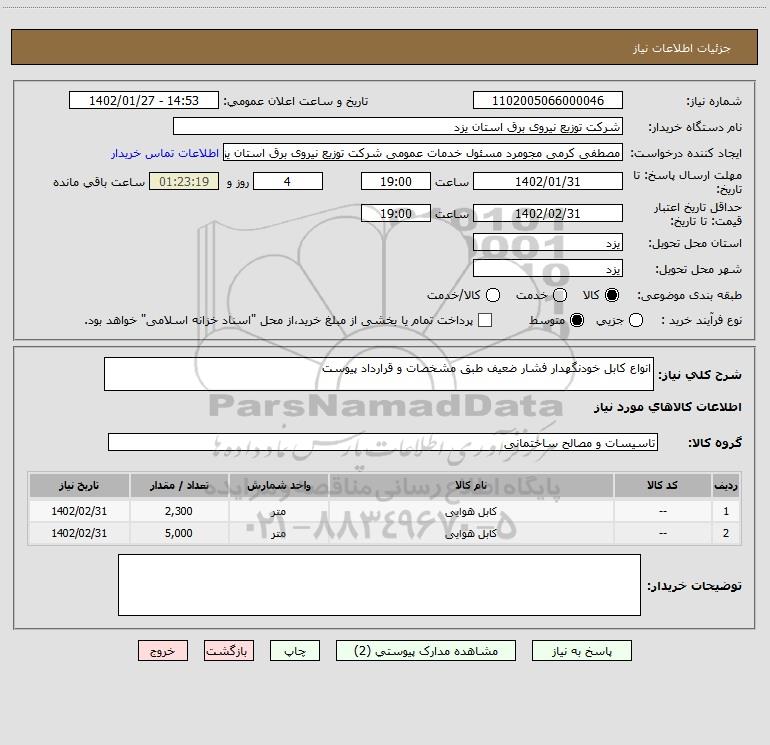Click the quantity cell 5,000
The height and width of the screenshot is (745, 770).
coord(179,533)
